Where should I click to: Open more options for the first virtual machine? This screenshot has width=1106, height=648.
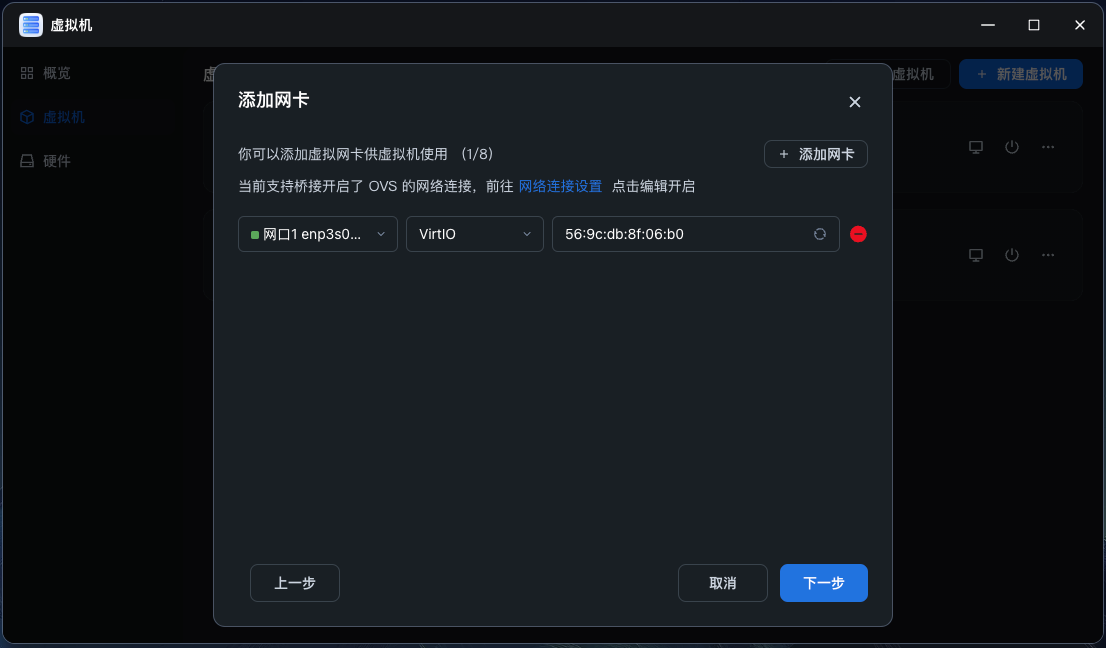point(1048,147)
